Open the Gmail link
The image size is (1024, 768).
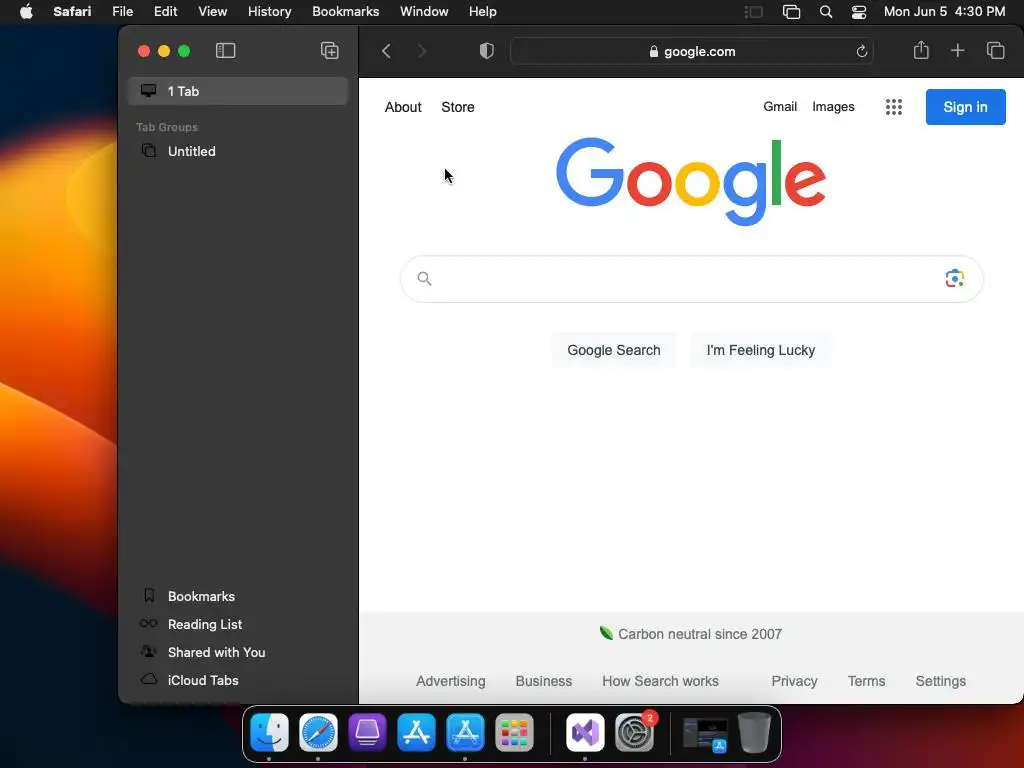click(780, 106)
